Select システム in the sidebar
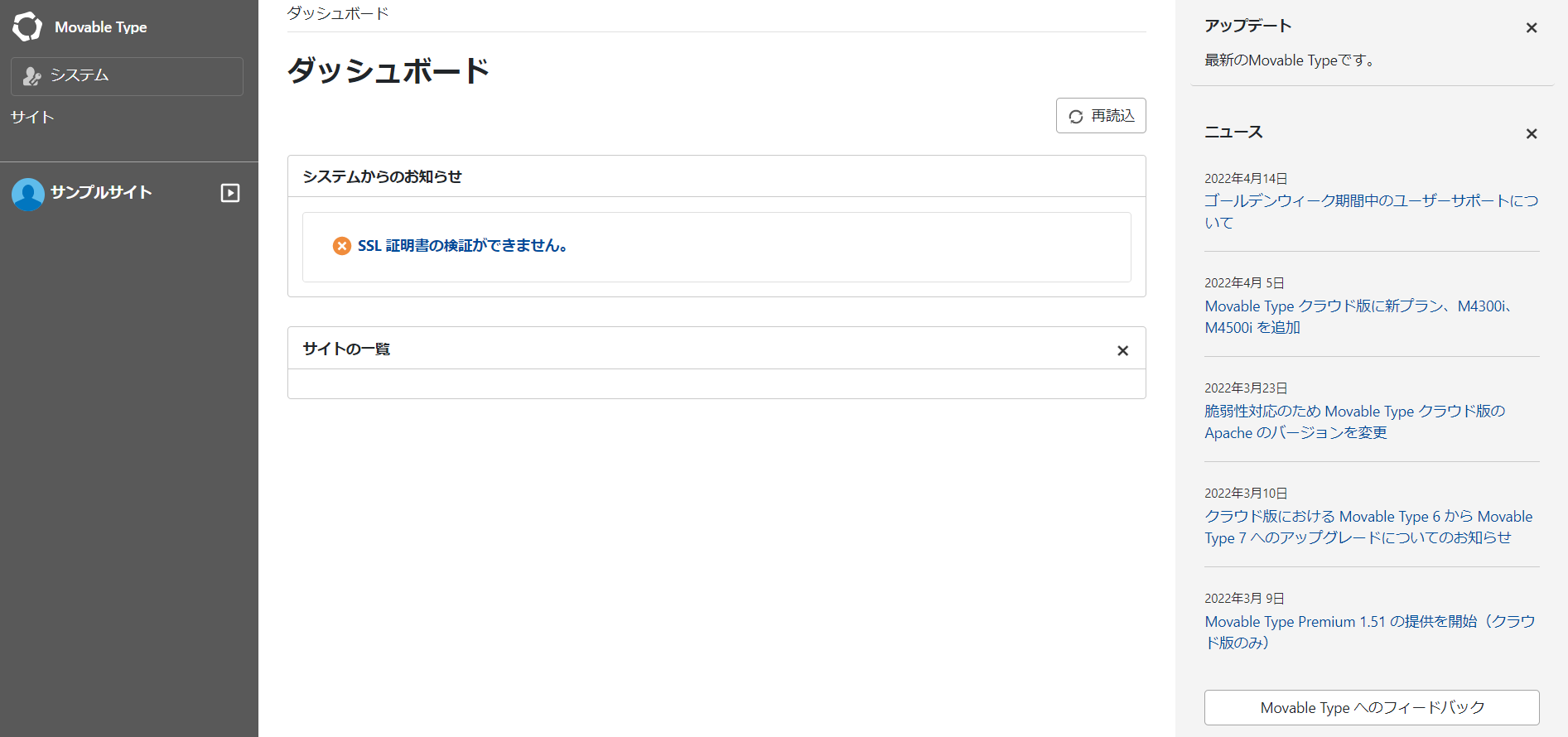The image size is (1568, 737). (x=127, y=76)
